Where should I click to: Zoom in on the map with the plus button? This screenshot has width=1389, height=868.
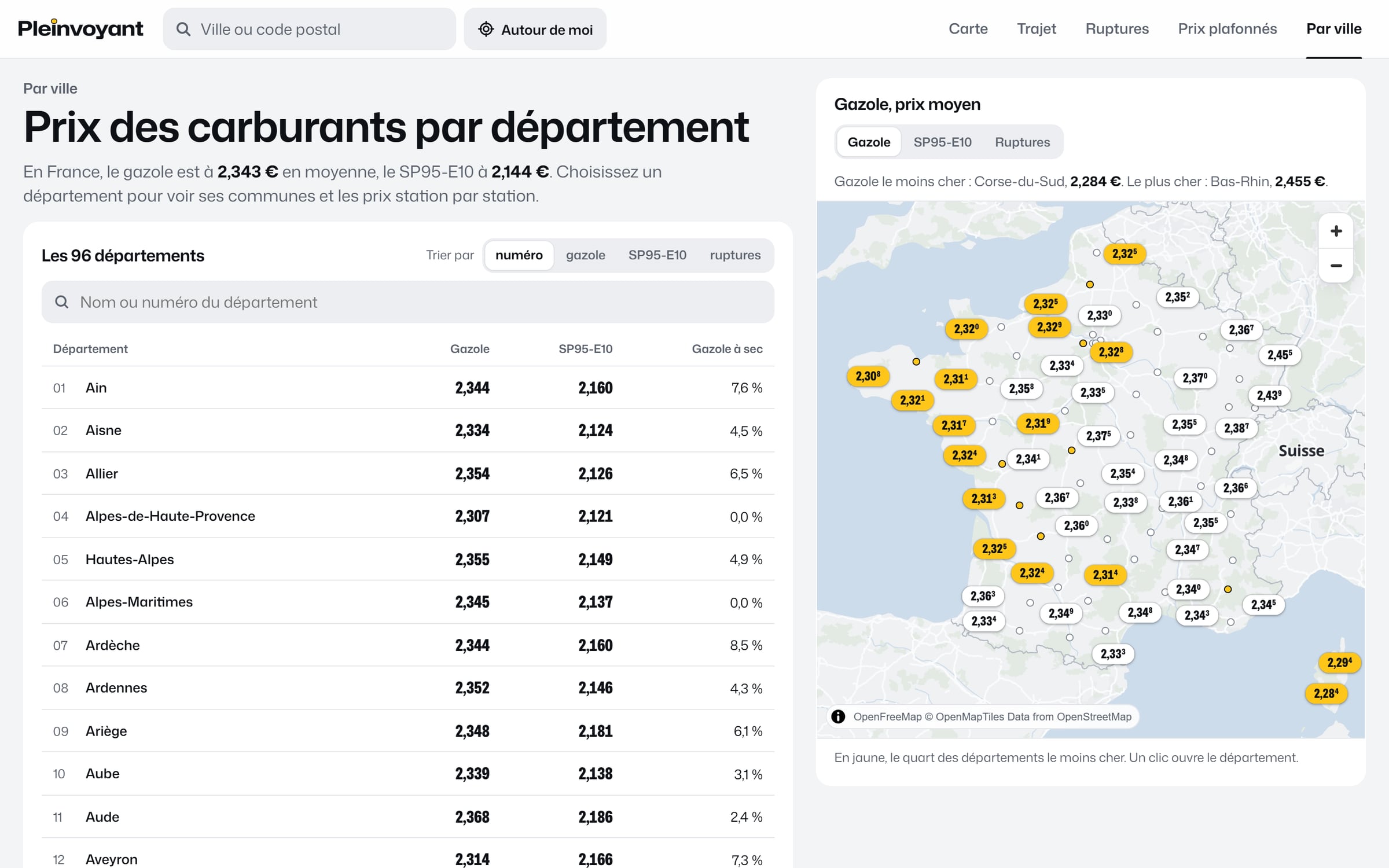pyautogui.click(x=1336, y=231)
